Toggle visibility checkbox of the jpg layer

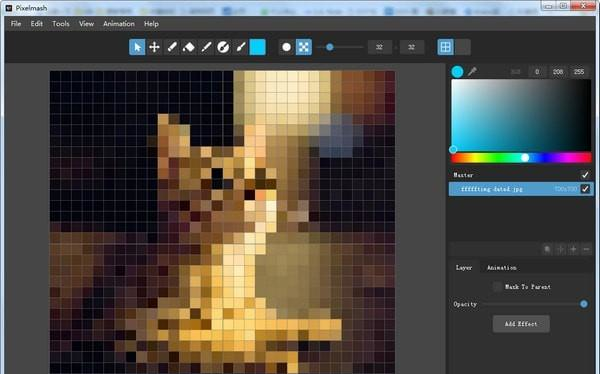(585, 189)
